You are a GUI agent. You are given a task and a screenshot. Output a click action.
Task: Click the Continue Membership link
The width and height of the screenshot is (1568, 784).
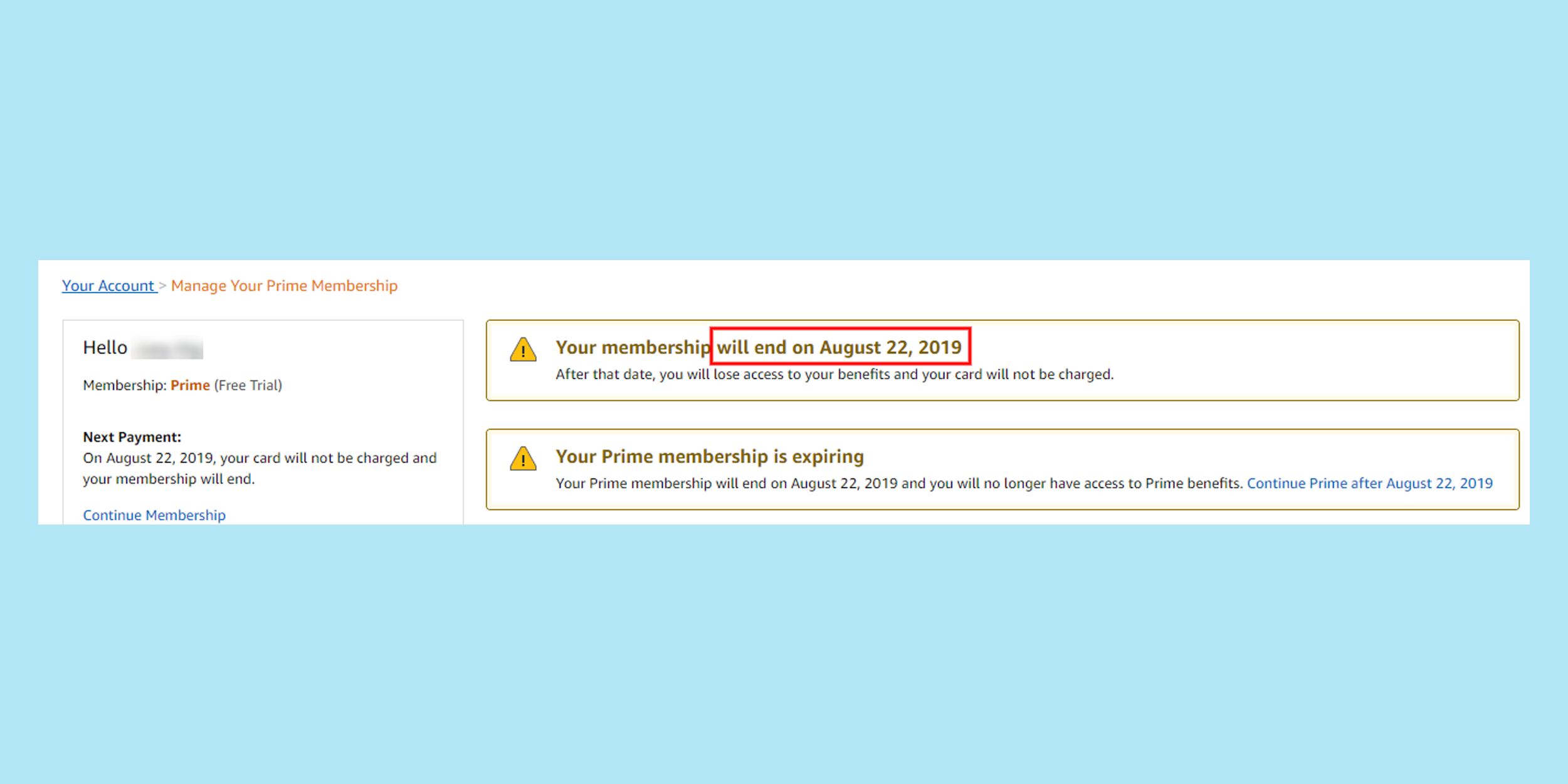coord(154,515)
